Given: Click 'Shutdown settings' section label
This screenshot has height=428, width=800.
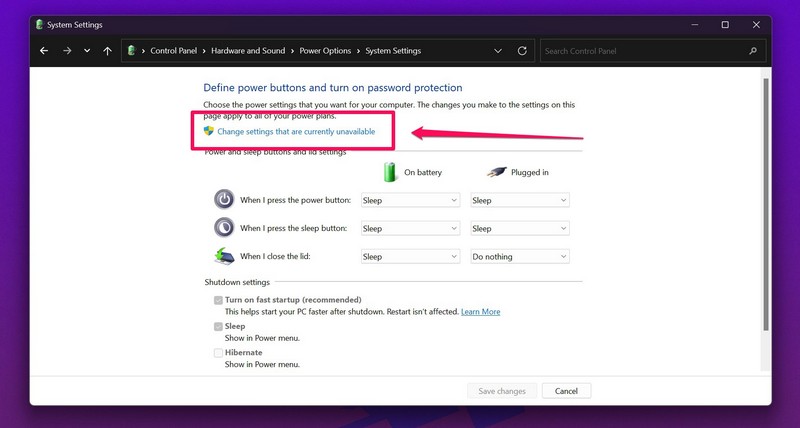Looking at the screenshot, I should [x=237, y=282].
